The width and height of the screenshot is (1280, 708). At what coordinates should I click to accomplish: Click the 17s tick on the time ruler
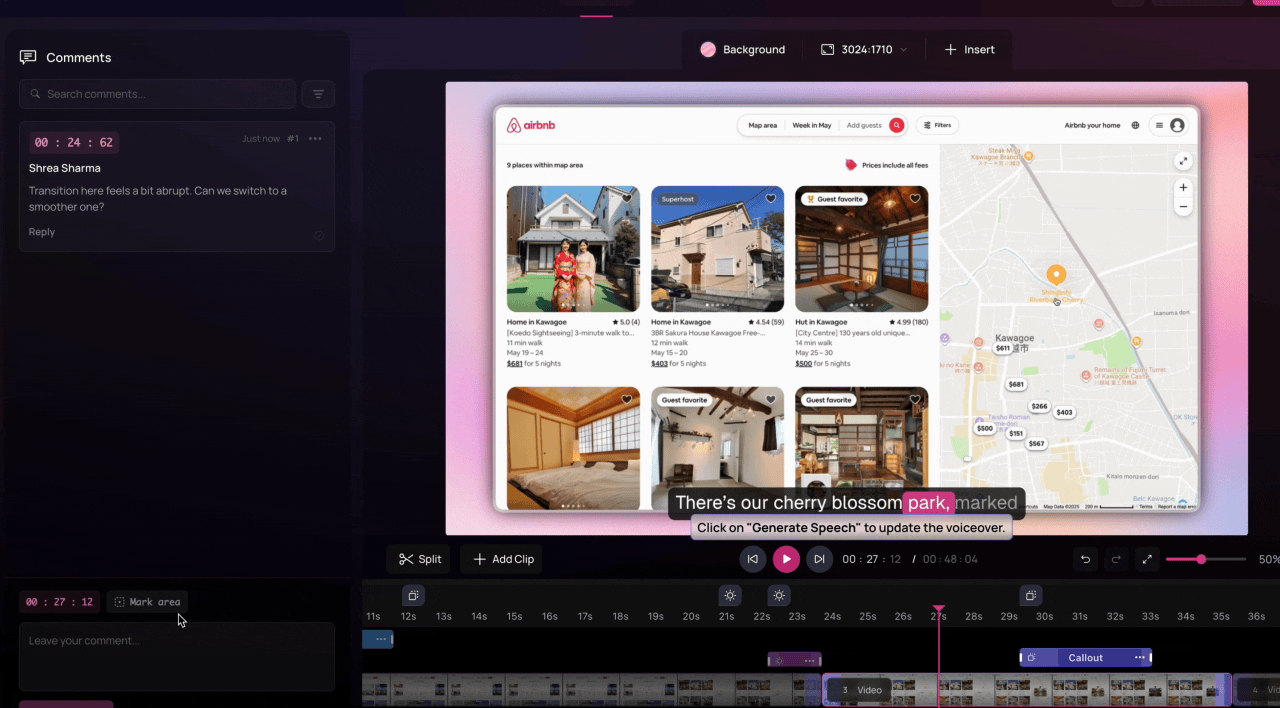(x=585, y=616)
